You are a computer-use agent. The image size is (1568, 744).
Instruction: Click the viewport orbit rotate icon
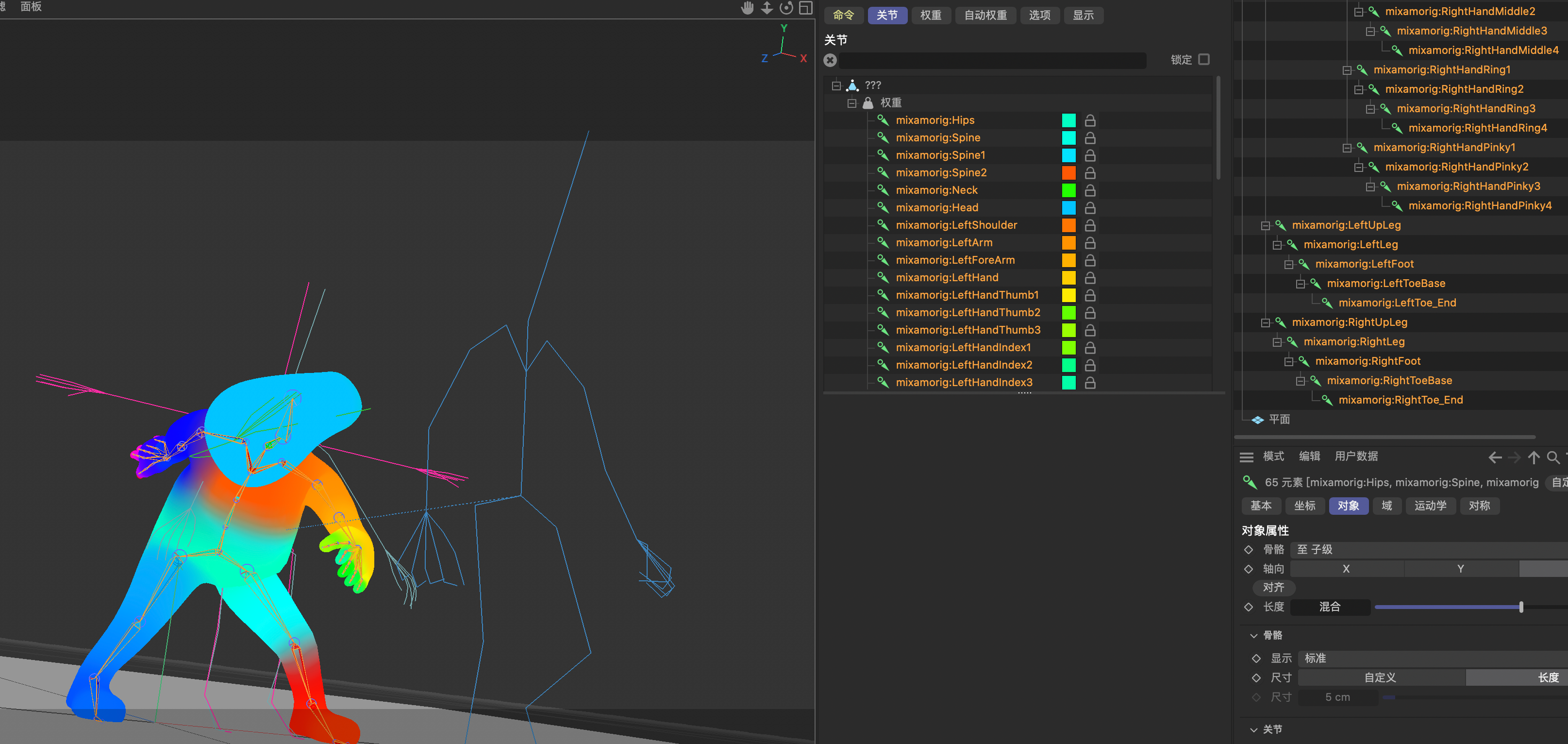pos(786,8)
